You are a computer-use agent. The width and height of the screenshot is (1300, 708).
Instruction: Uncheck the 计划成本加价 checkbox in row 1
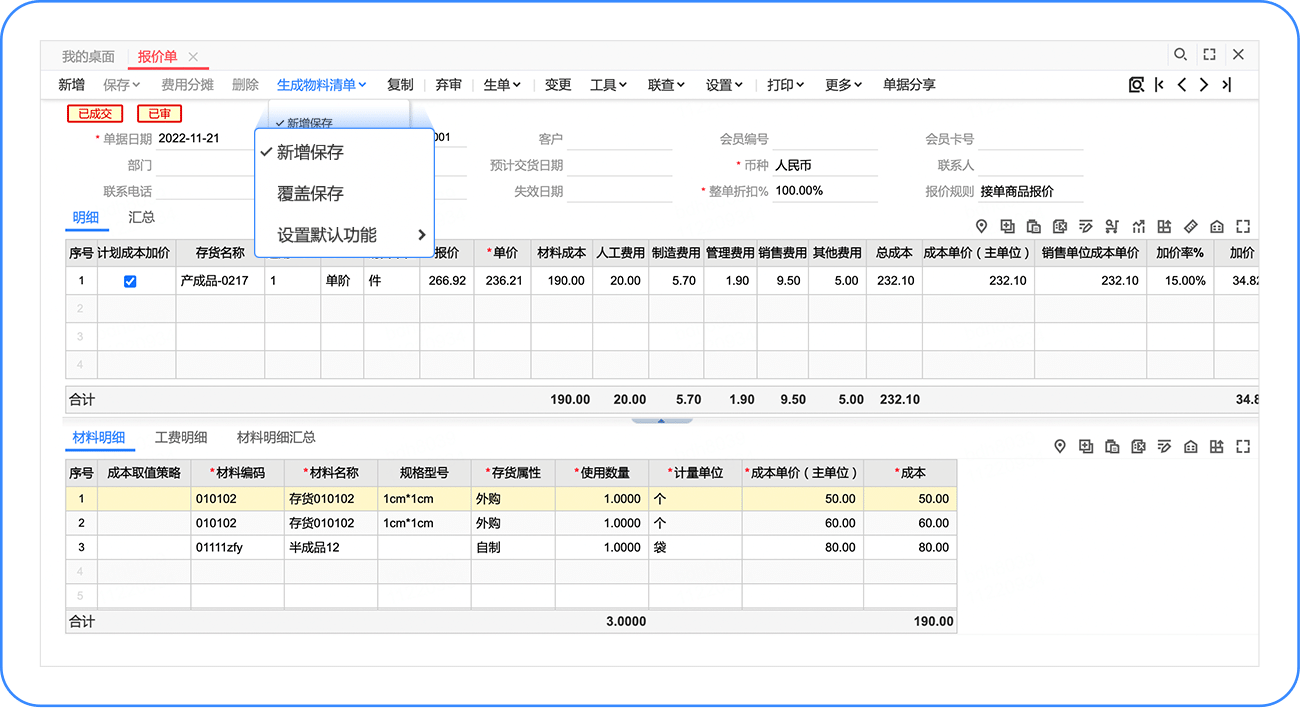[x=130, y=282]
